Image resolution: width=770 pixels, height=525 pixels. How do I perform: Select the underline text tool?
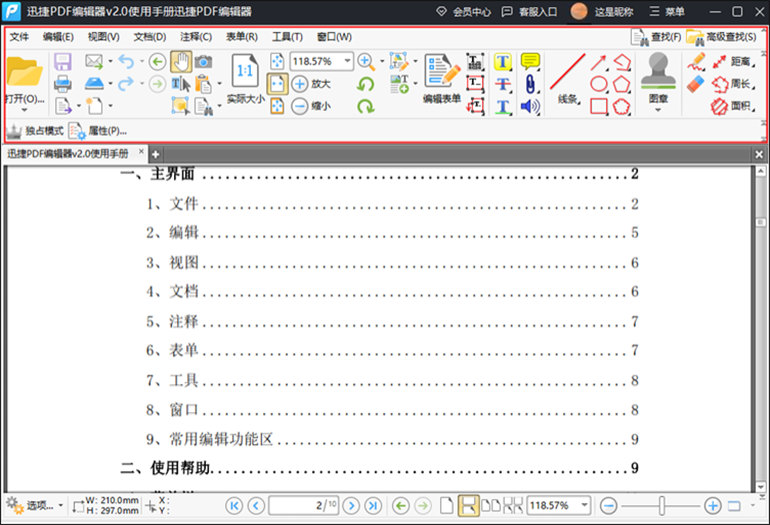(x=502, y=107)
